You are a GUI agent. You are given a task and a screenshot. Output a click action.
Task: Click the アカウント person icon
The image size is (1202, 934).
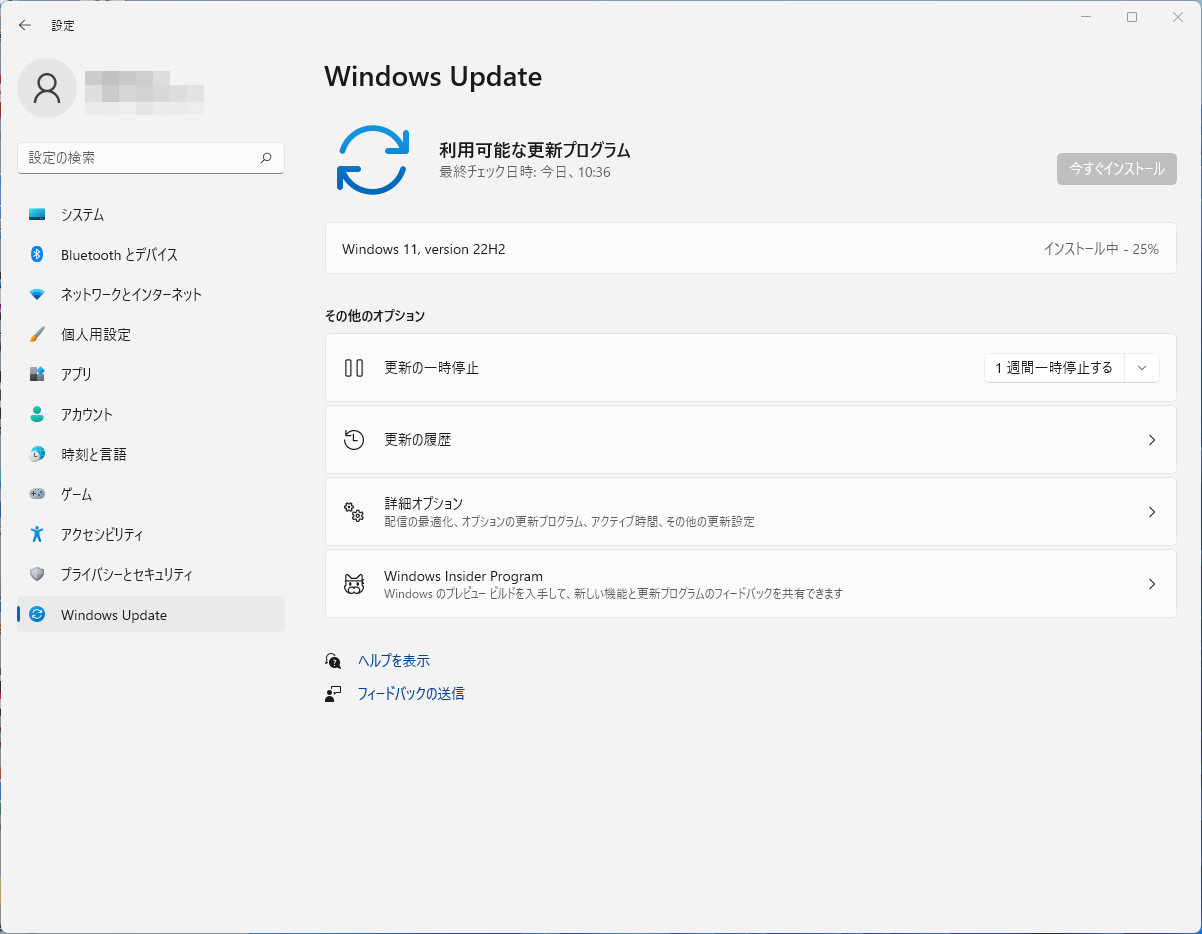[x=37, y=414]
